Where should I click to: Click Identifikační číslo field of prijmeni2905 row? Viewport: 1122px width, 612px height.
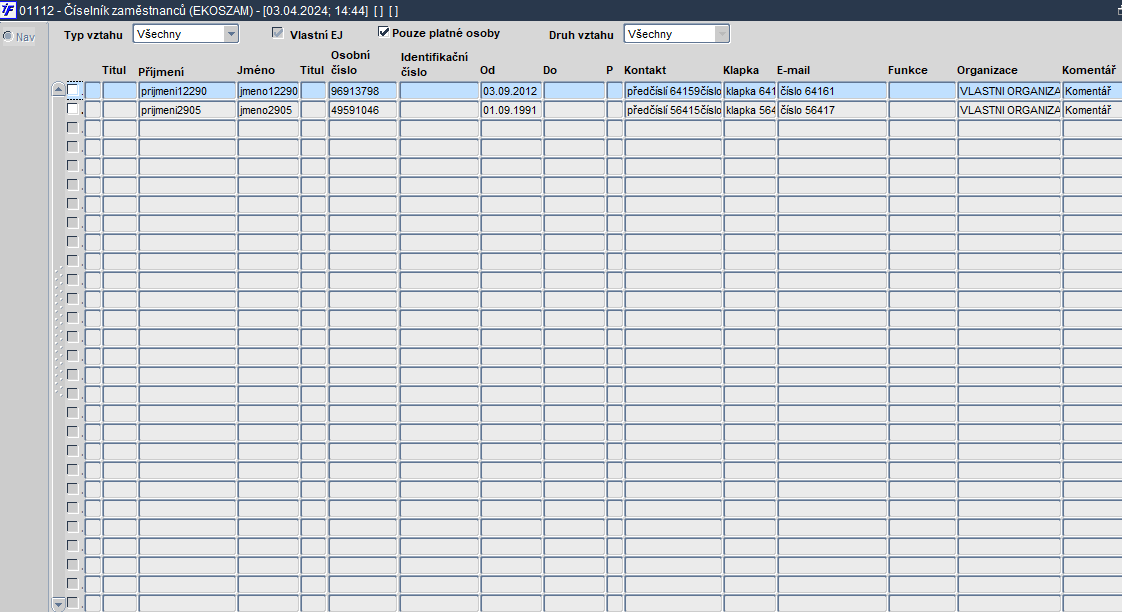[439, 110]
